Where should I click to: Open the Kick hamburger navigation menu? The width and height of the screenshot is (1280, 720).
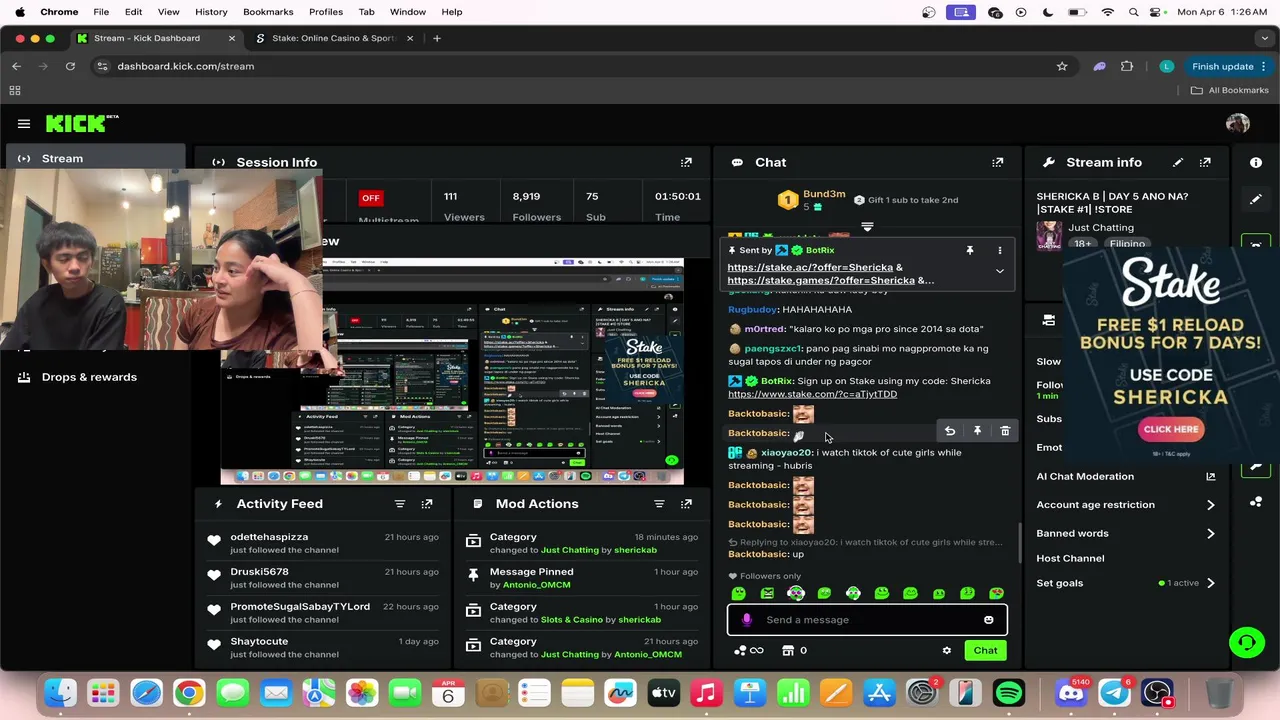coord(24,124)
